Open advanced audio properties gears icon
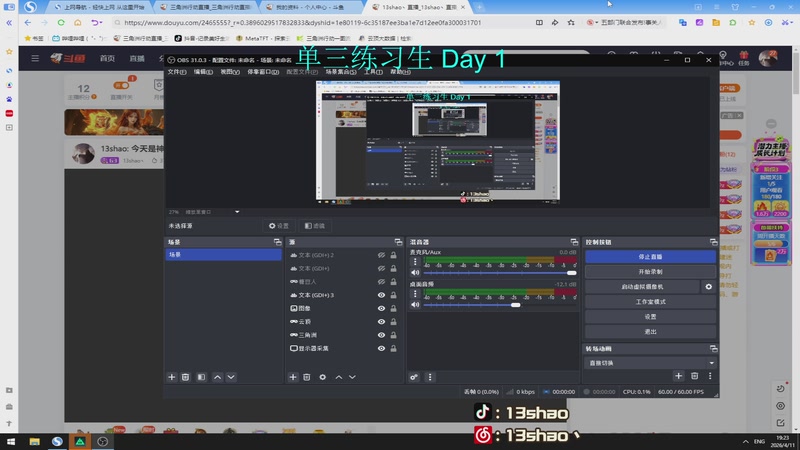800x450 pixels. point(414,377)
